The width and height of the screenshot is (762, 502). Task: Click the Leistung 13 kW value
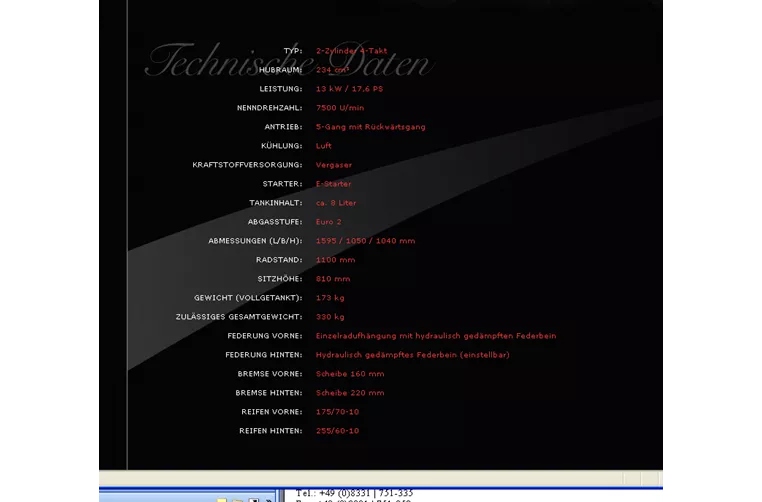click(349, 89)
